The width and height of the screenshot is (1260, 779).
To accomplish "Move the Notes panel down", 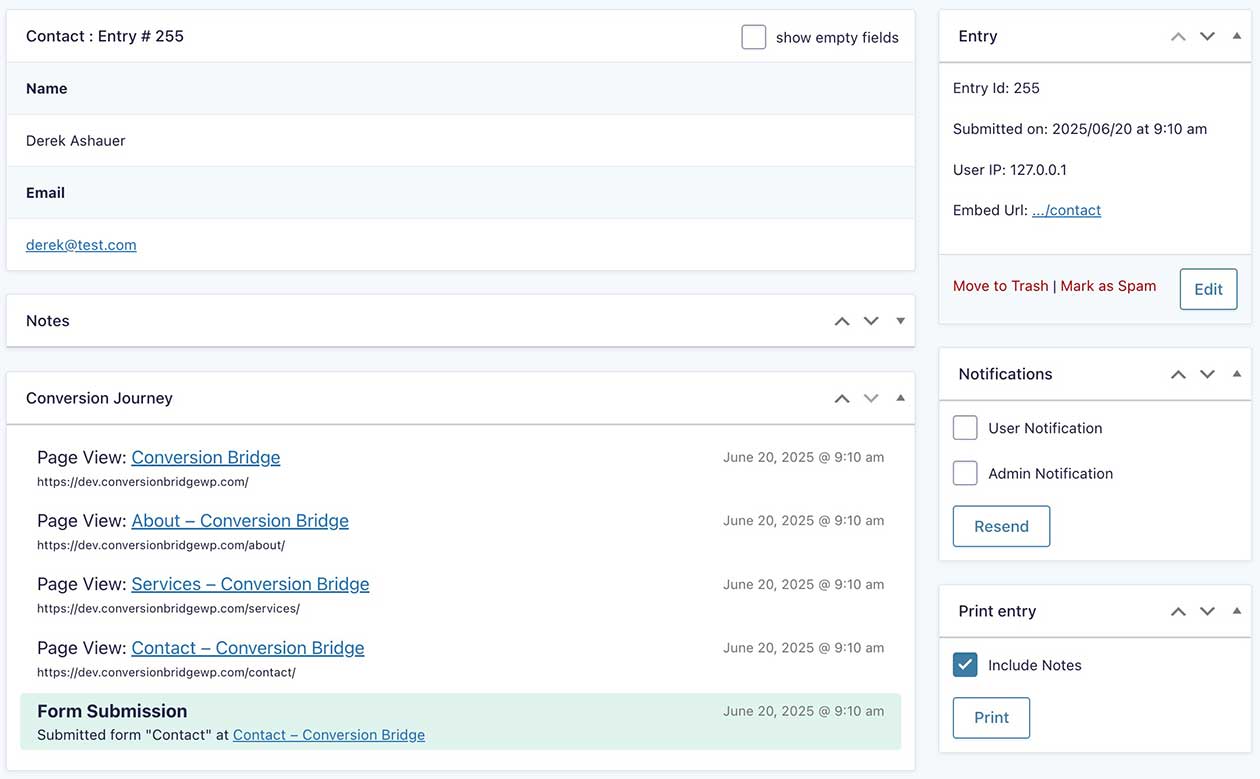I will pyautogui.click(x=871, y=321).
